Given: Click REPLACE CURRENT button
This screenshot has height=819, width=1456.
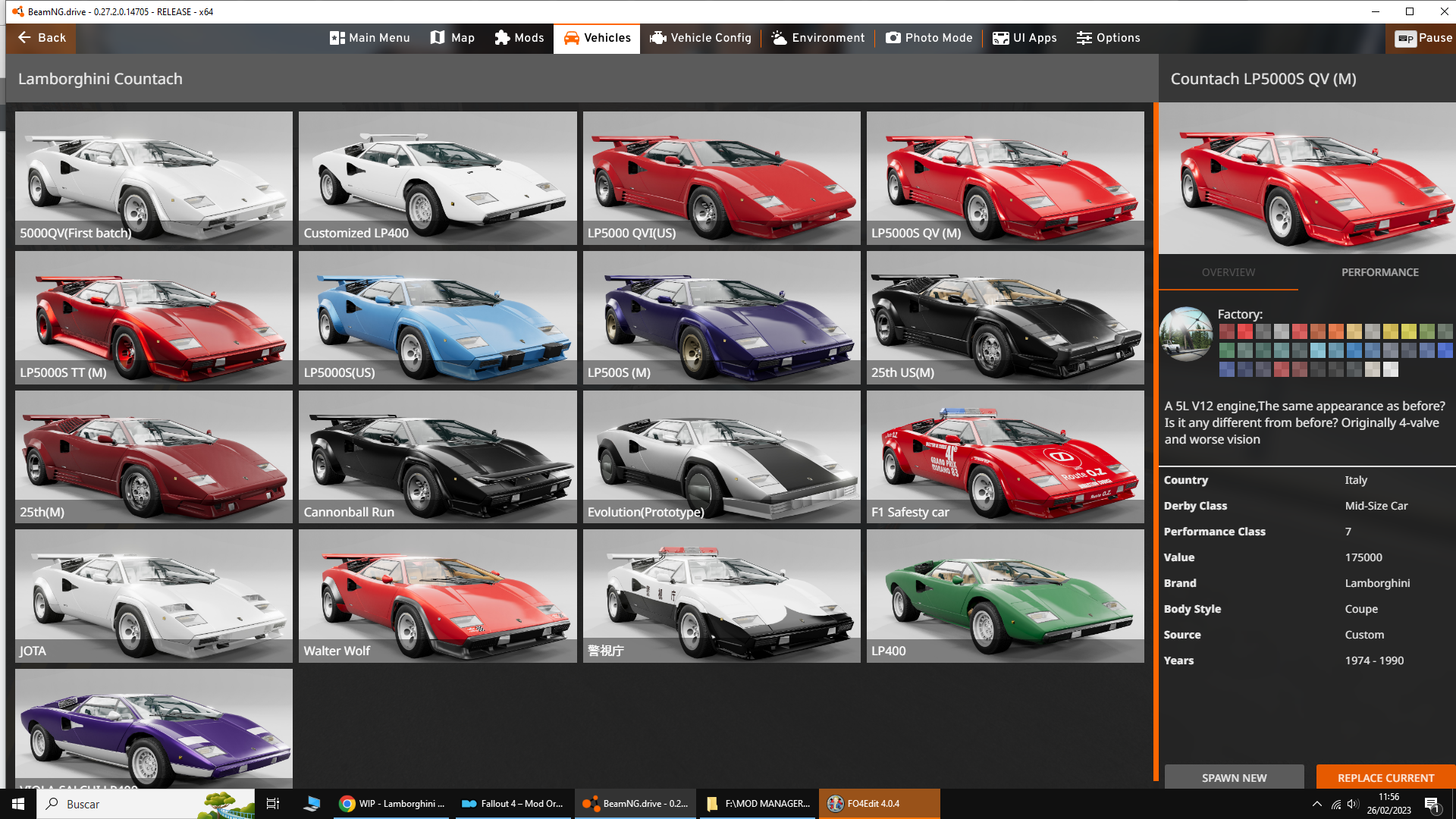Looking at the screenshot, I should 1385,777.
